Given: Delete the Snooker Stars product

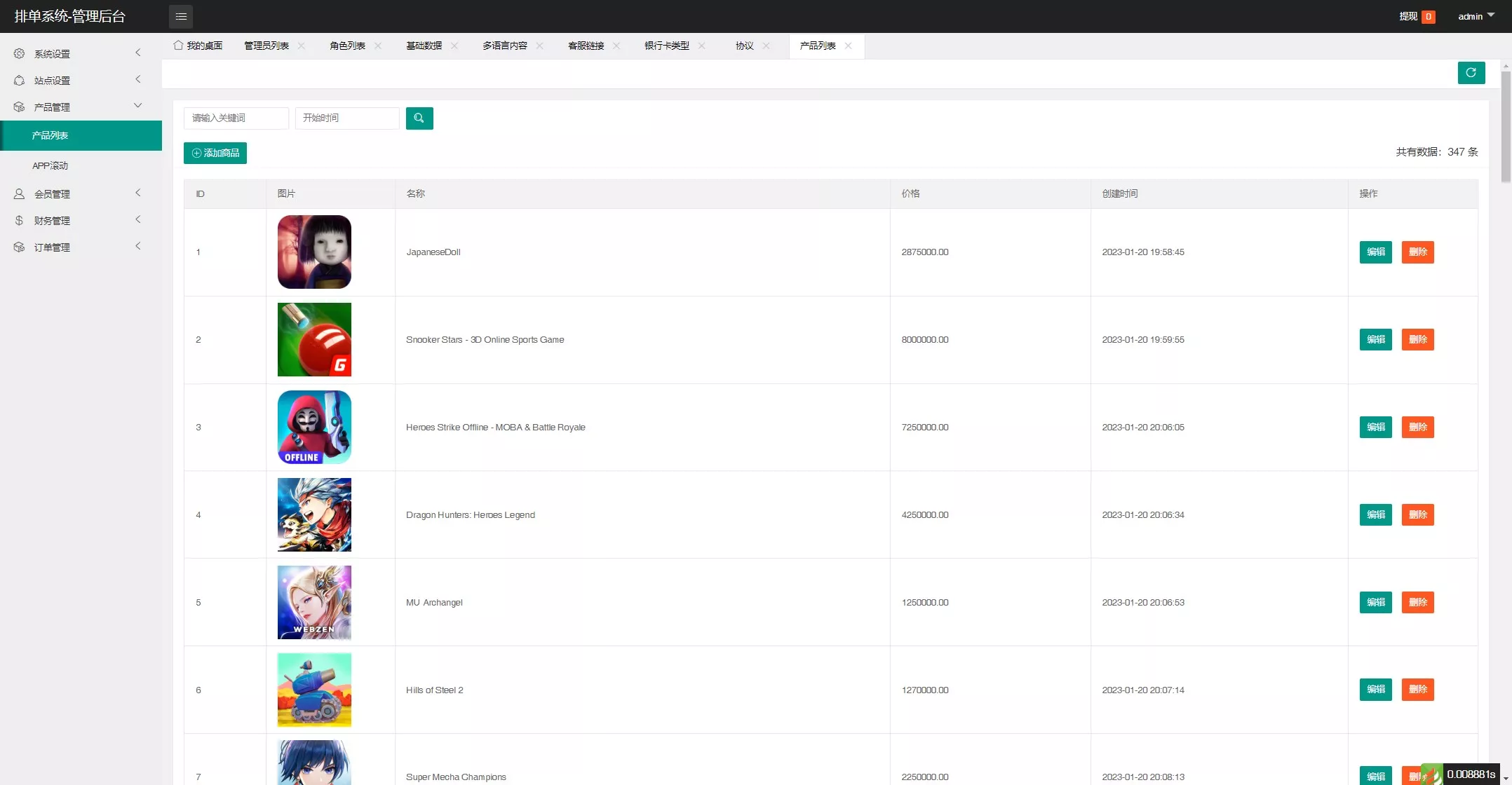Looking at the screenshot, I should pyautogui.click(x=1417, y=339).
